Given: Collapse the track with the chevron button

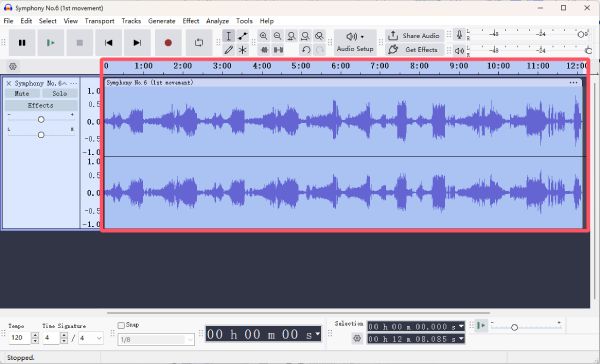Looking at the screenshot, I should 65,83.
